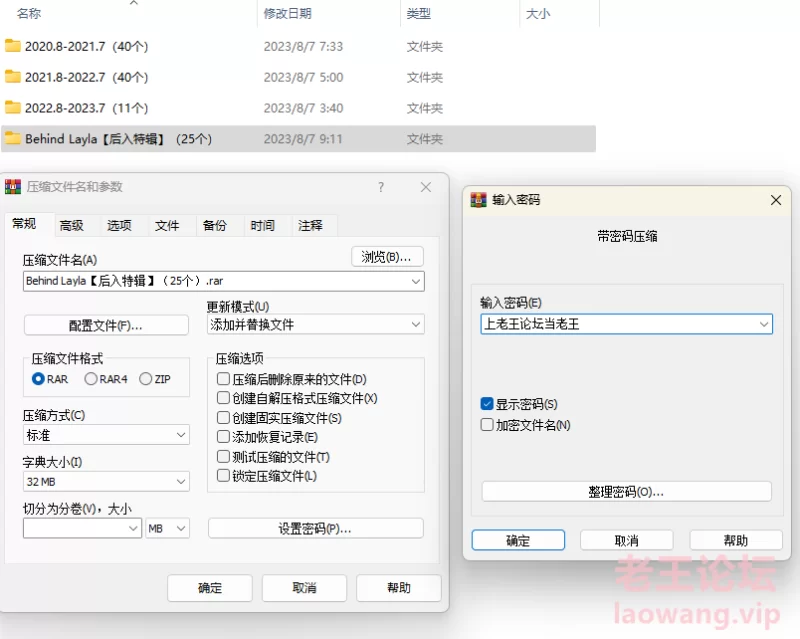Viewport: 800px width, 639px height.
Task: Select folder 2020.8-2021.7 (40个)
Action: (x=86, y=46)
